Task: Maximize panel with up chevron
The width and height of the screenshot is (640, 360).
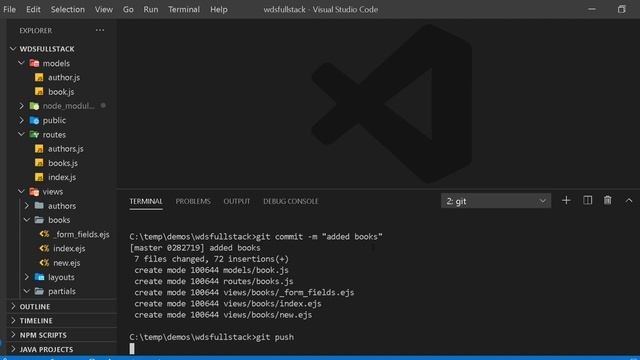Action: (629, 200)
